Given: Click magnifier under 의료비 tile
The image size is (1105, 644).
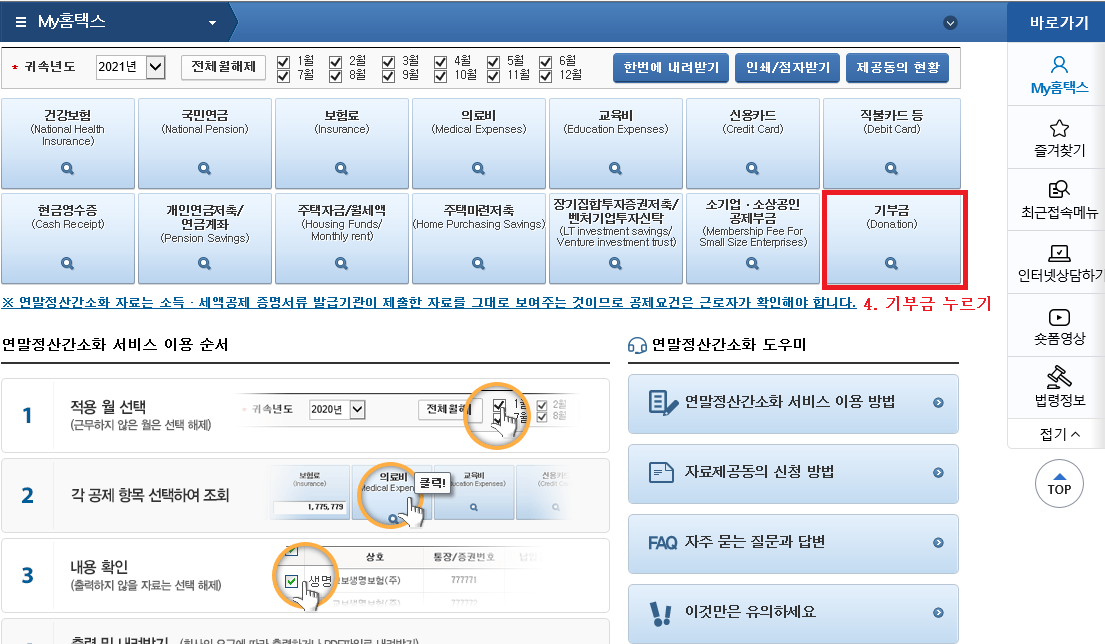Looking at the screenshot, I should (479, 168).
